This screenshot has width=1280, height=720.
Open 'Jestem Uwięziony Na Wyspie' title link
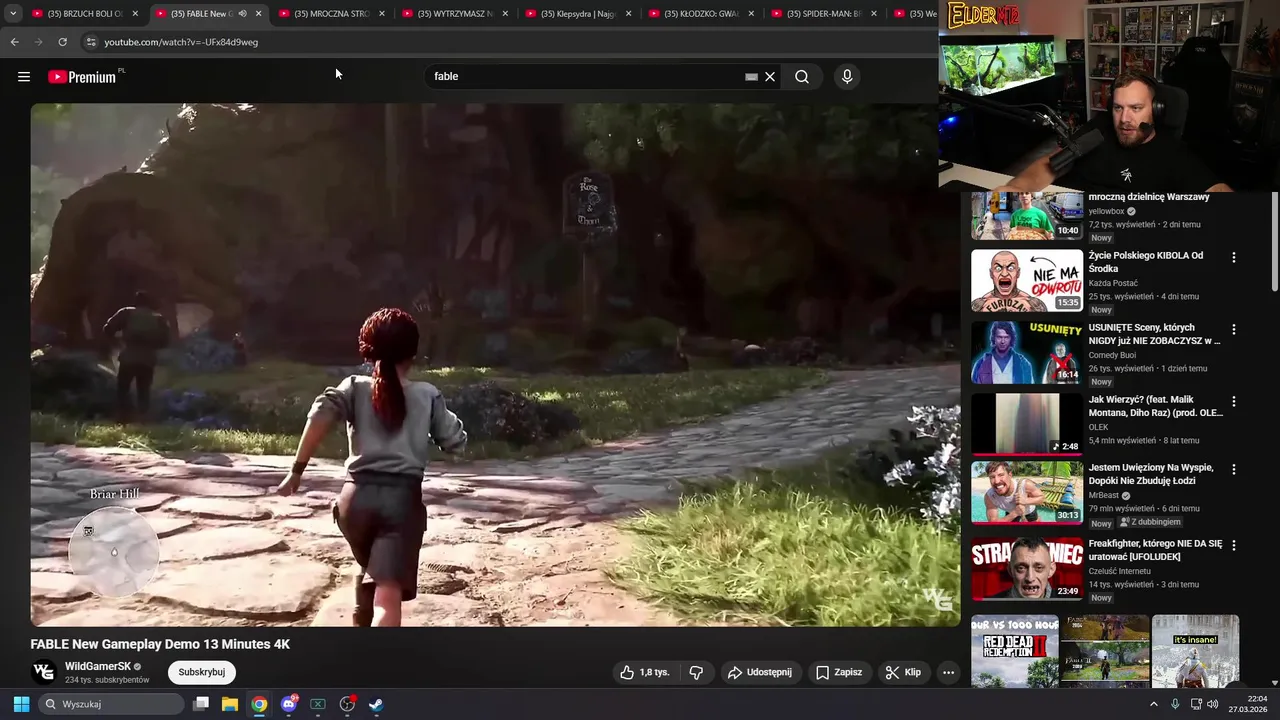1151,474
